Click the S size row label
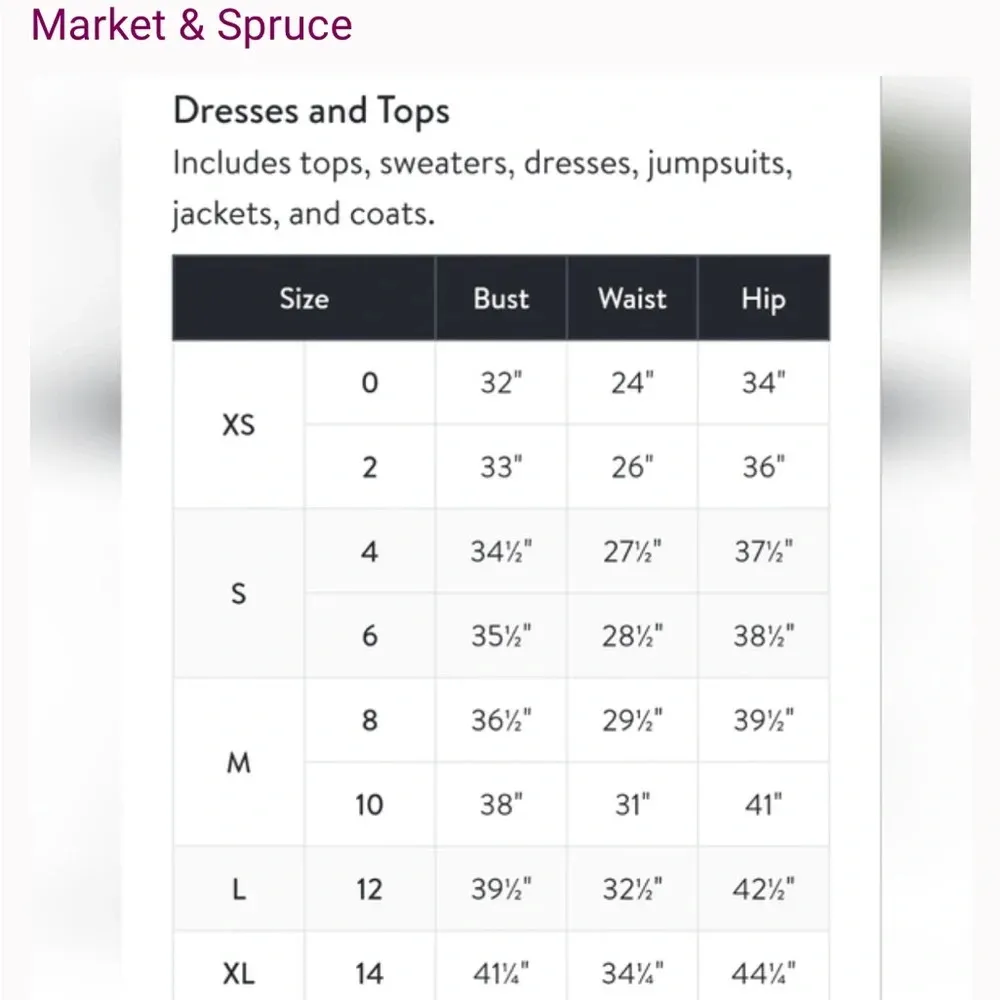This screenshot has height=1000, width=1000. pyautogui.click(x=238, y=594)
